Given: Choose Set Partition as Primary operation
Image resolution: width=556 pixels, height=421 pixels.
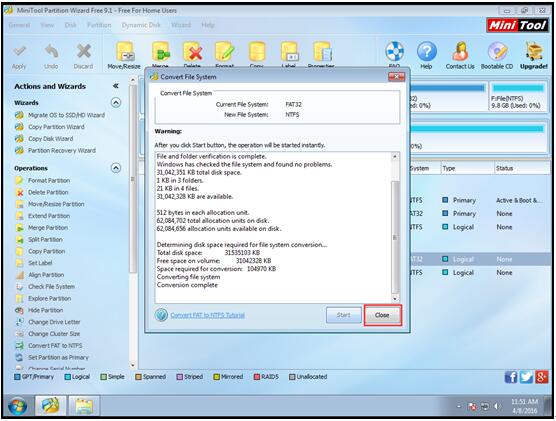Looking at the screenshot, I should (58, 357).
